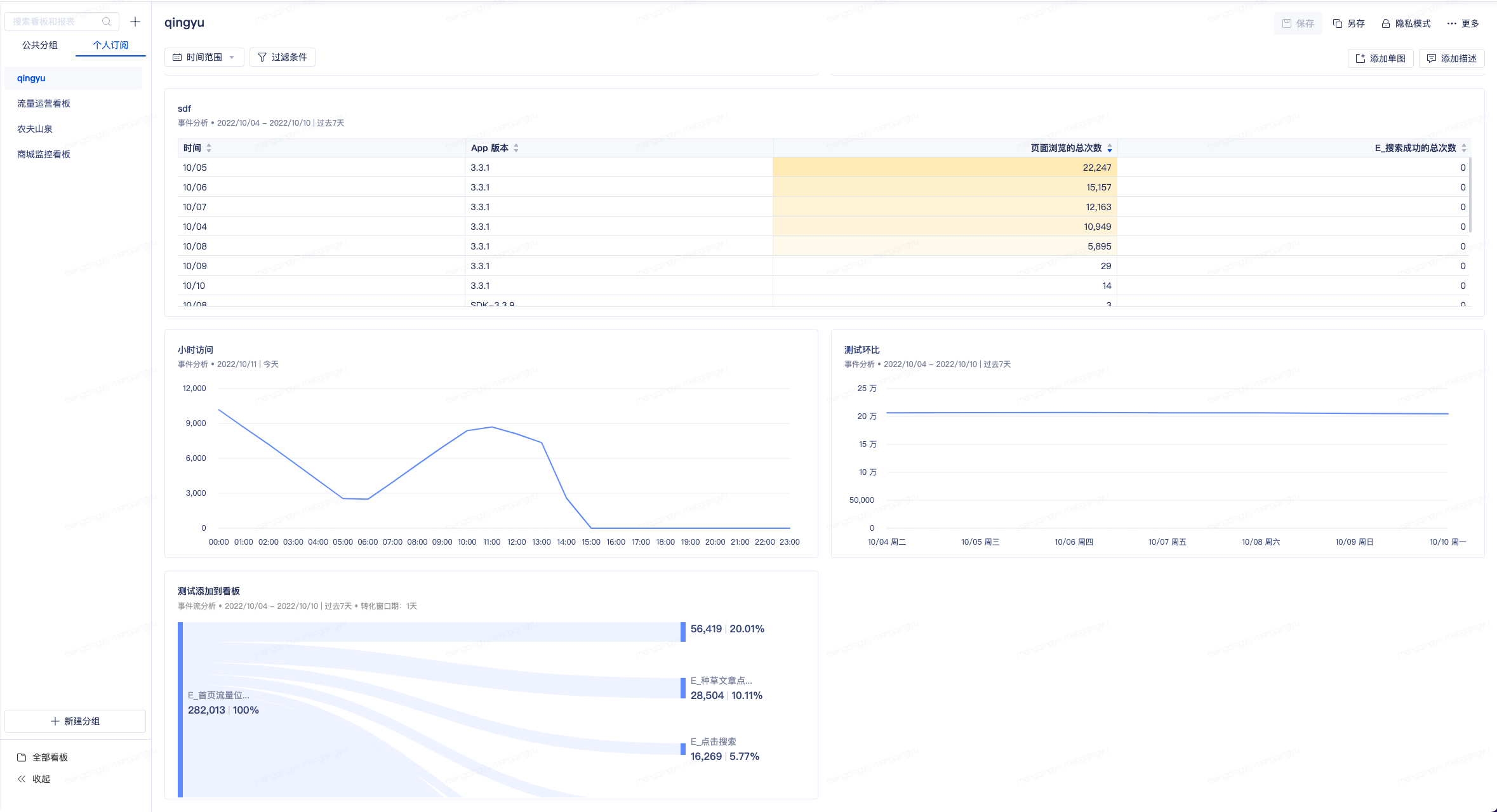Click 全部看板 link
The image size is (1497, 812).
pos(43,757)
